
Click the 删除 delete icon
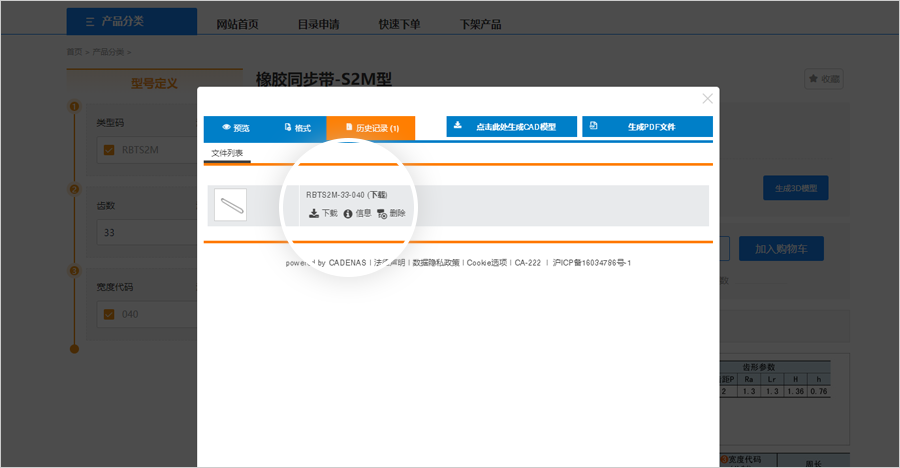(x=382, y=213)
